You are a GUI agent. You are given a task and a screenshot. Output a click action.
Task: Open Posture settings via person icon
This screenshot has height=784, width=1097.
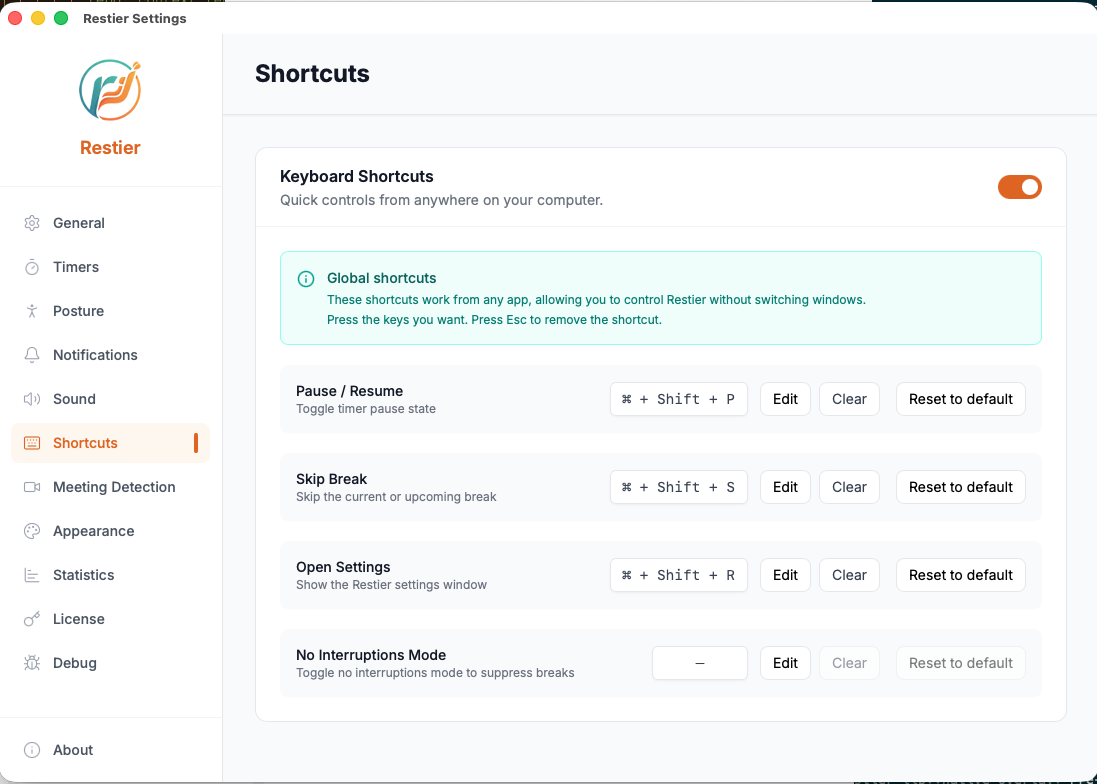pyautogui.click(x=30, y=311)
